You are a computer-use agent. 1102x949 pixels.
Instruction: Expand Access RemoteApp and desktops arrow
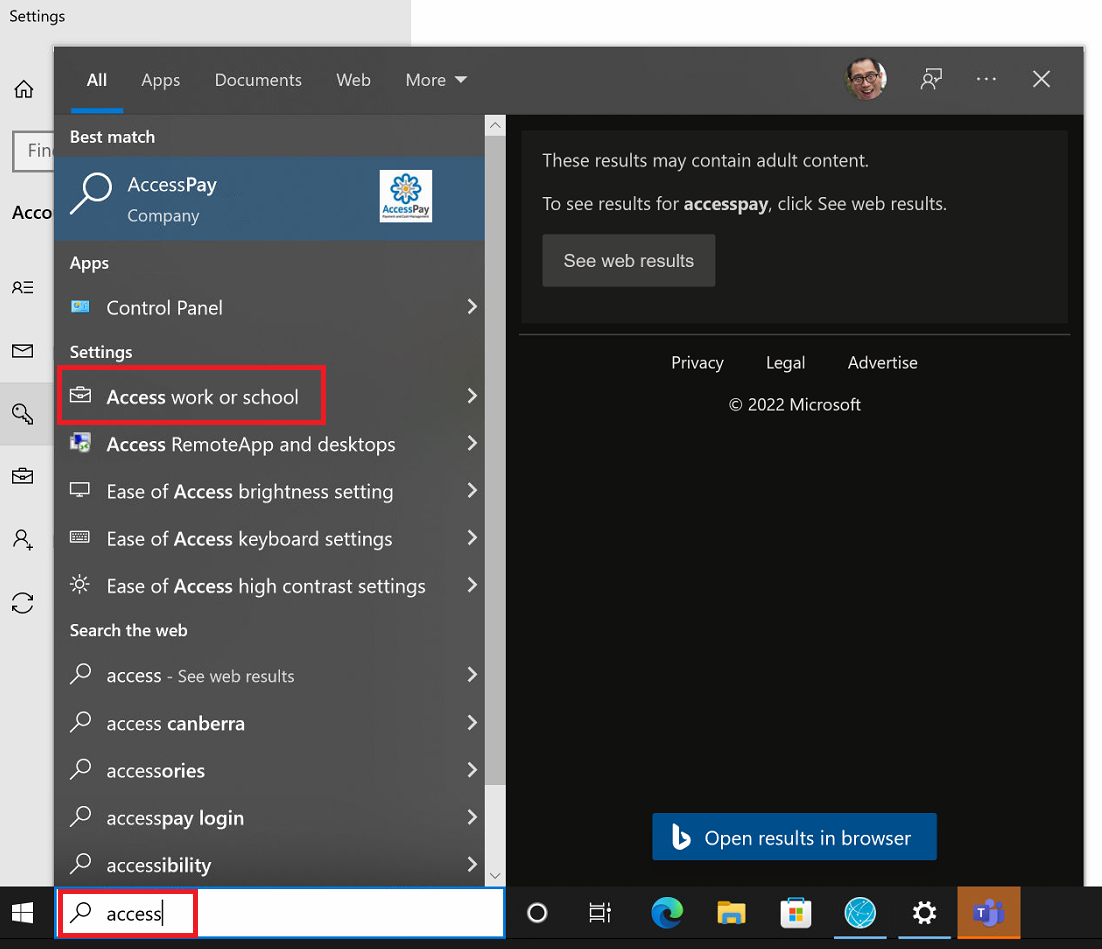coord(472,444)
